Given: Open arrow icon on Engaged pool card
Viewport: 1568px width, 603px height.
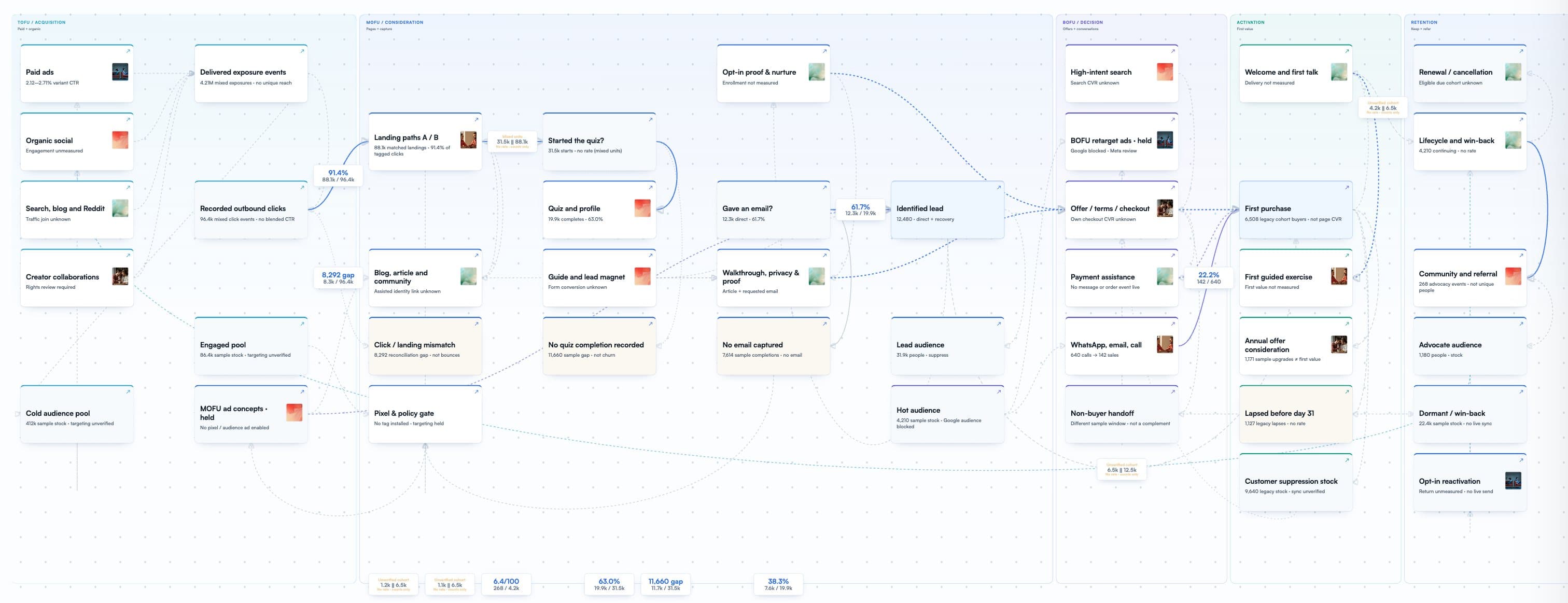Looking at the screenshot, I should click(302, 324).
